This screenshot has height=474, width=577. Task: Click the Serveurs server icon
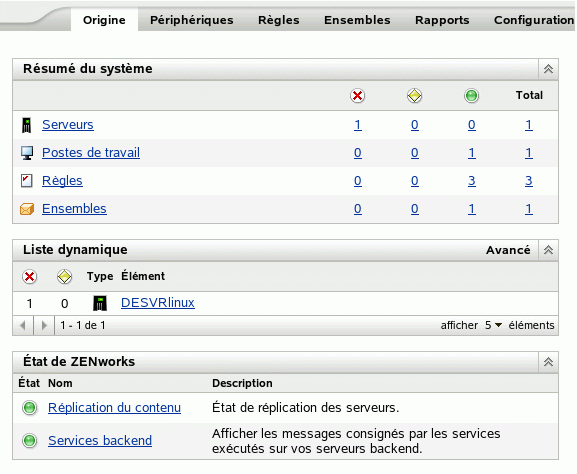pyautogui.click(x=26, y=125)
